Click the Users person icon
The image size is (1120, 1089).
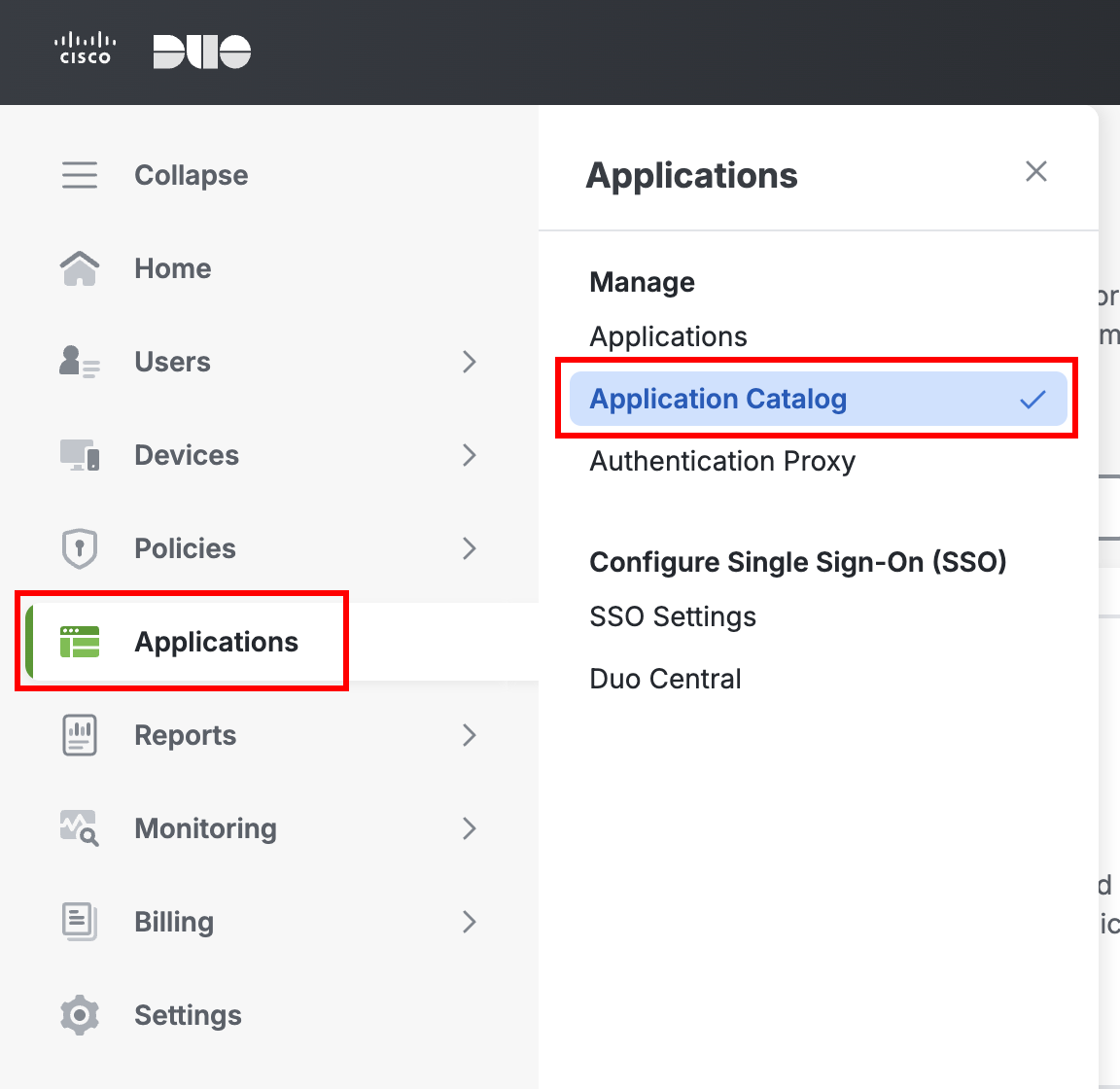[80, 362]
